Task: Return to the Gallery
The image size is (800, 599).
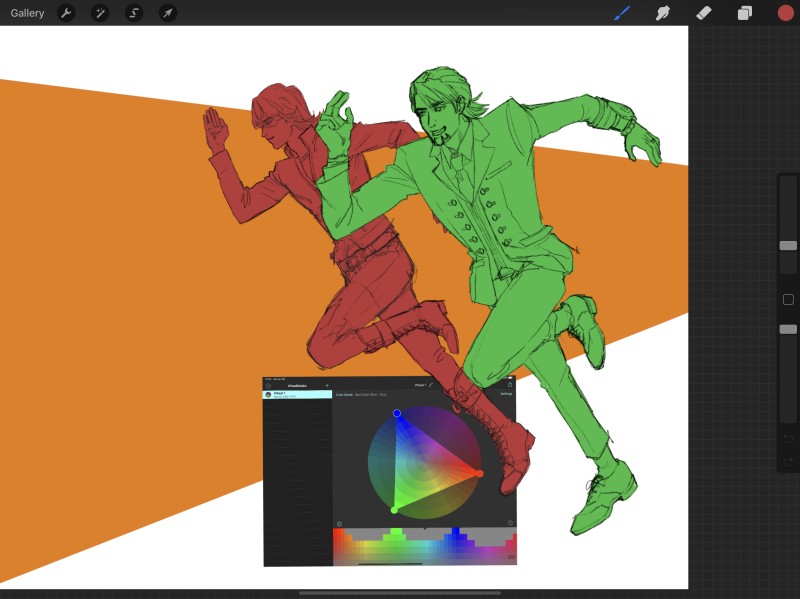Action: tap(27, 13)
